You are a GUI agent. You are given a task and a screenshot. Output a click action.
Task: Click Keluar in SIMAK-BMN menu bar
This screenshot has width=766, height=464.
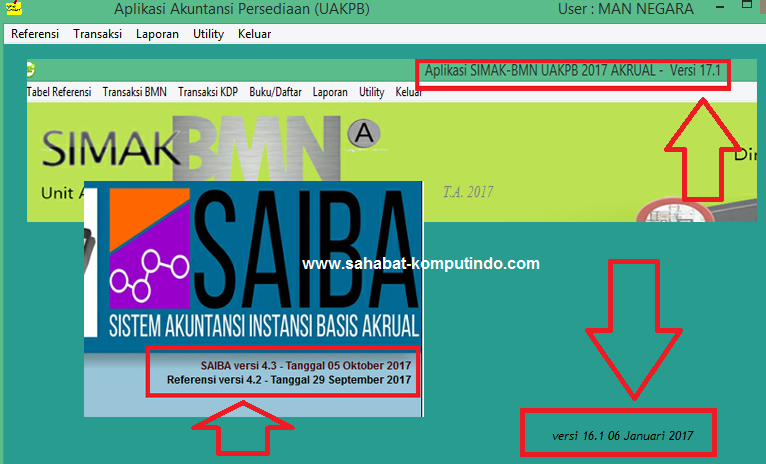(x=408, y=92)
